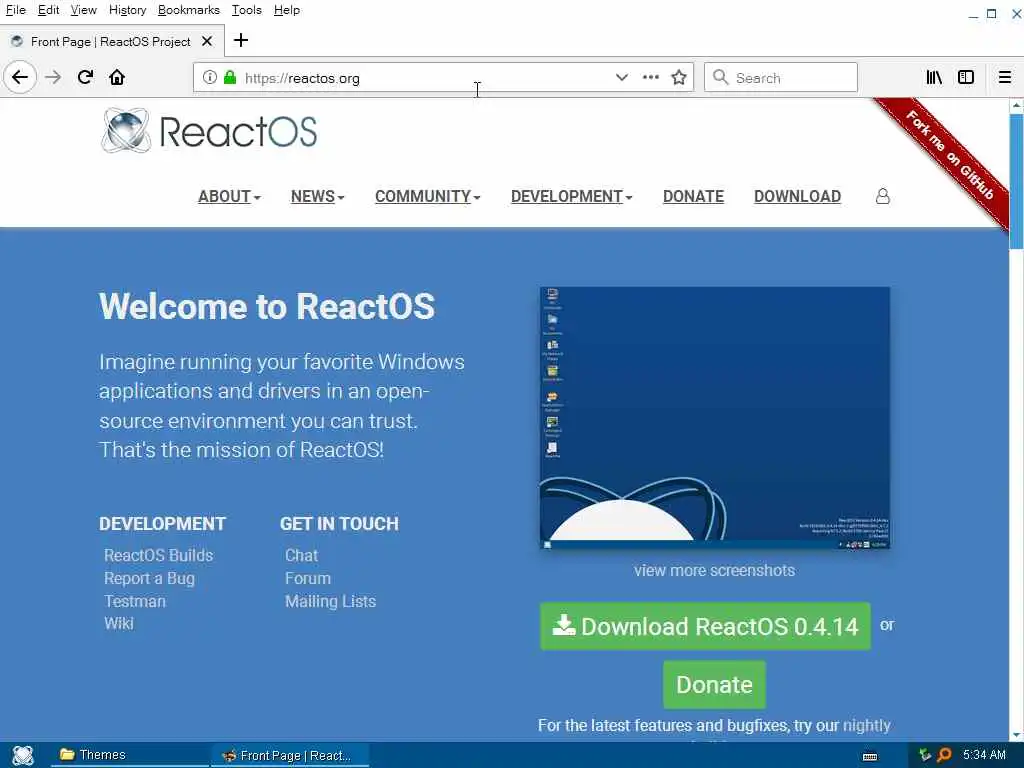Click the green network tray icon
This screenshot has width=1024, height=768.
pyautogui.click(x=925, y=756)
